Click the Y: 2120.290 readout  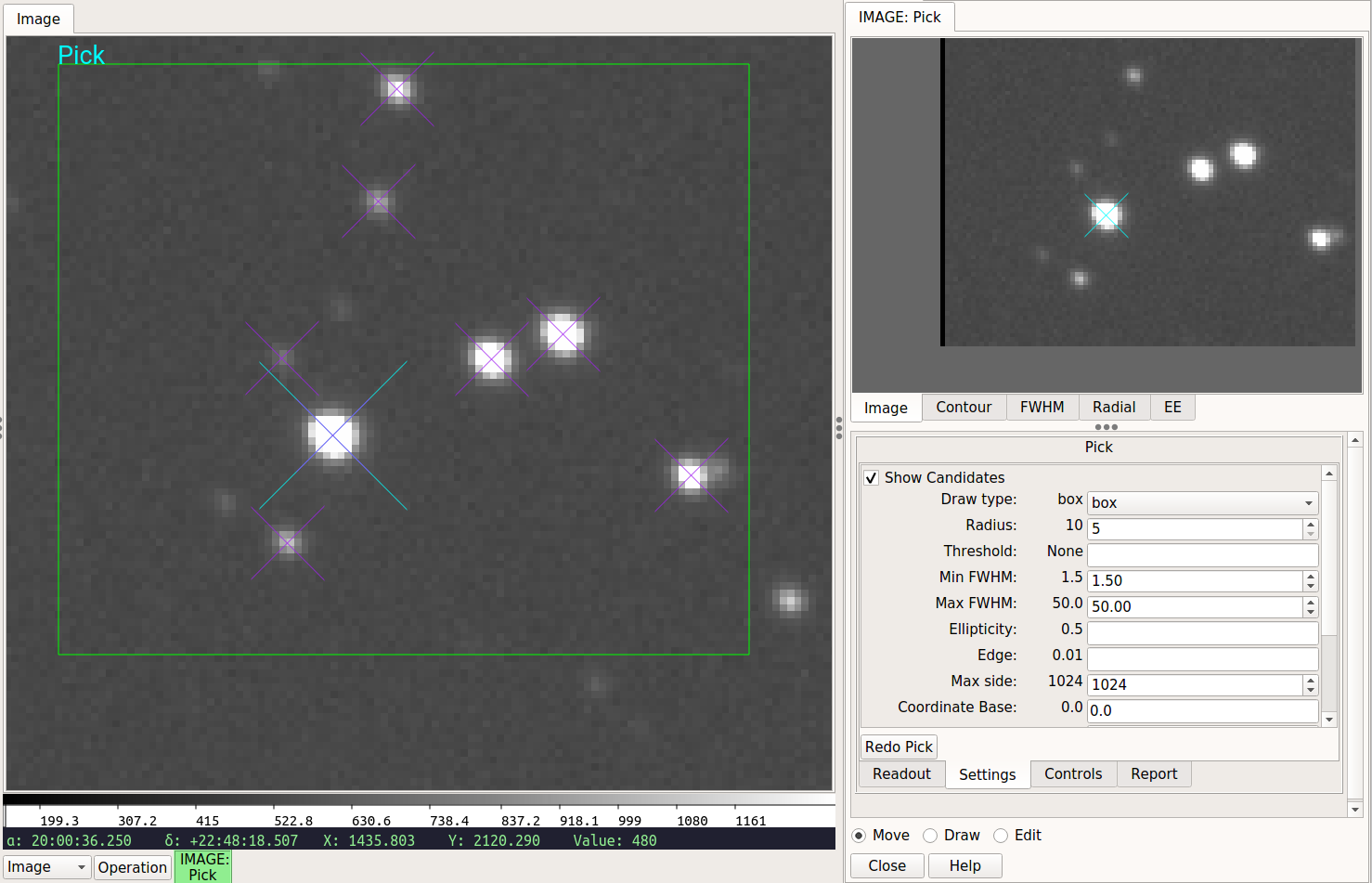[494, 840]
